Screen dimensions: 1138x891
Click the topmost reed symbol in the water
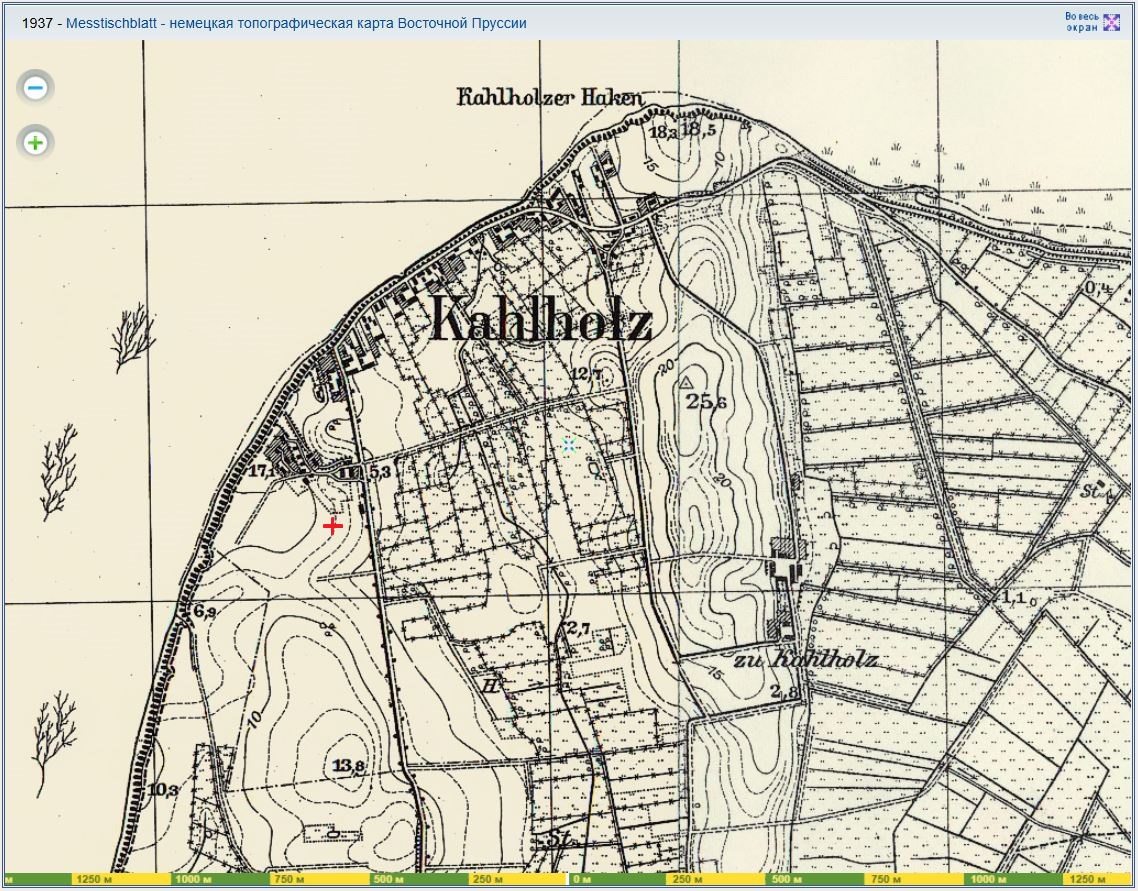click(133, 338)
